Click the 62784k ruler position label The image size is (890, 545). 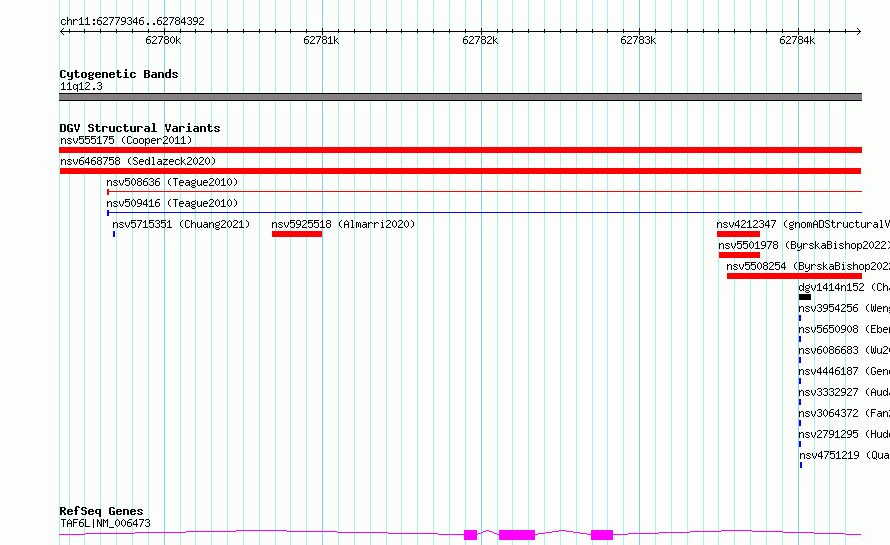click(797, 40)
